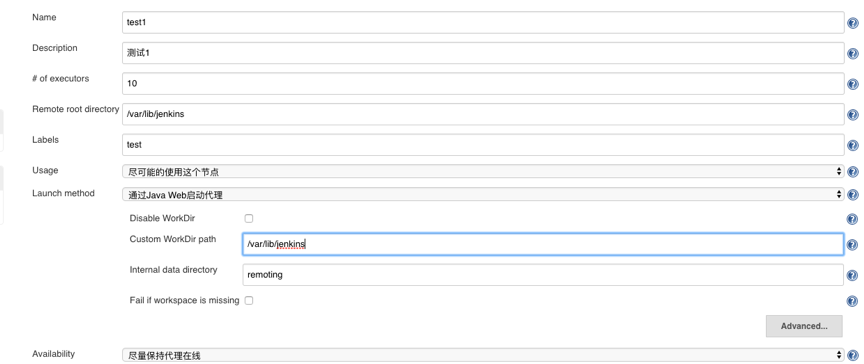Open help for the Usage dropdown

(x=852, y=172)
